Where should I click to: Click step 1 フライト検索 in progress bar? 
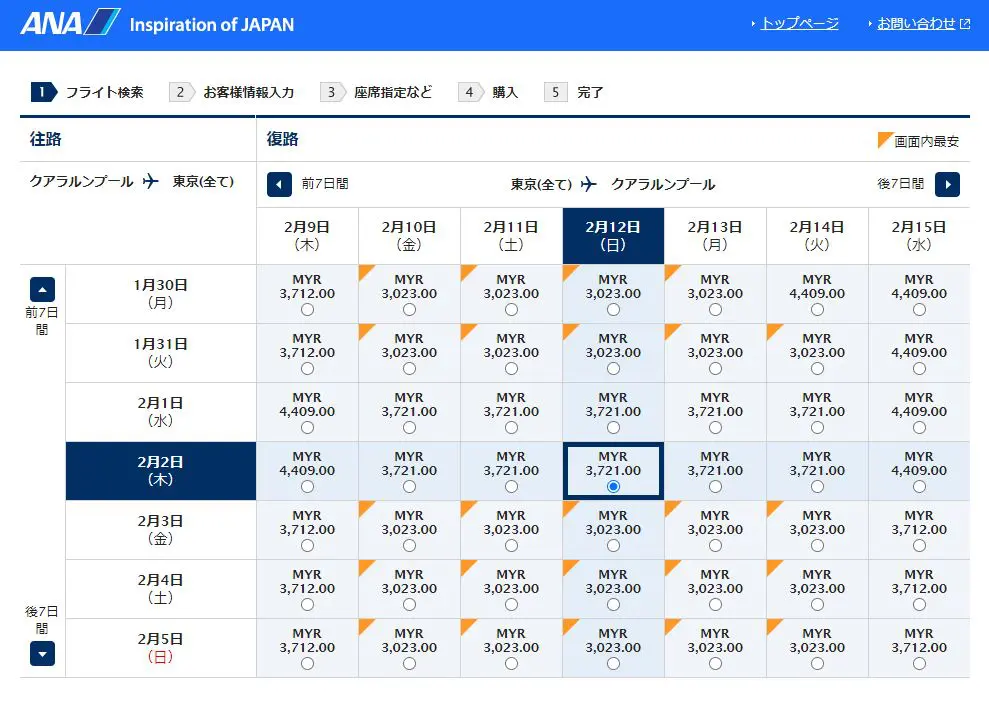[89, 92]
